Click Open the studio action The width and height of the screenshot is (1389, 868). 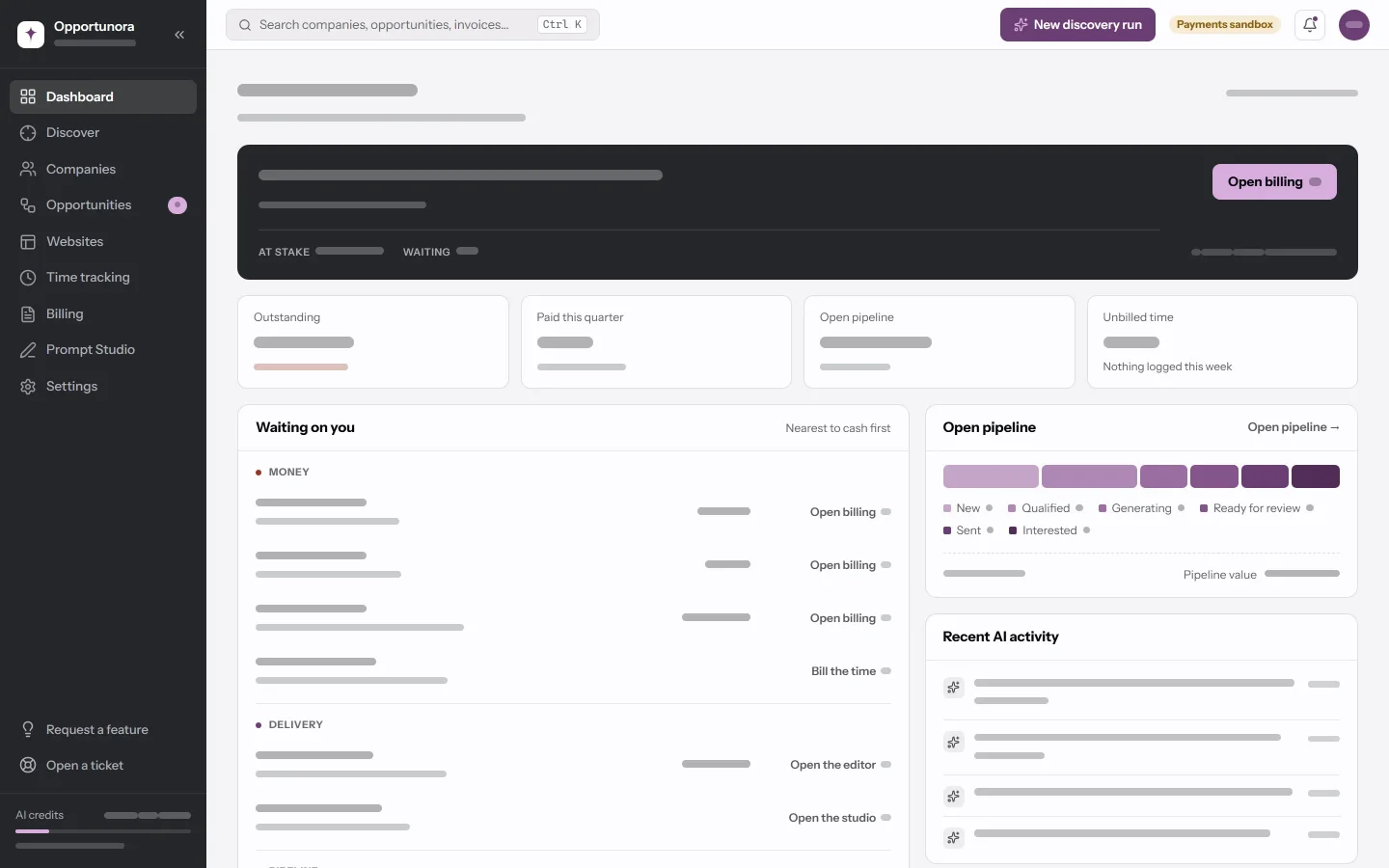click(839, 818)
